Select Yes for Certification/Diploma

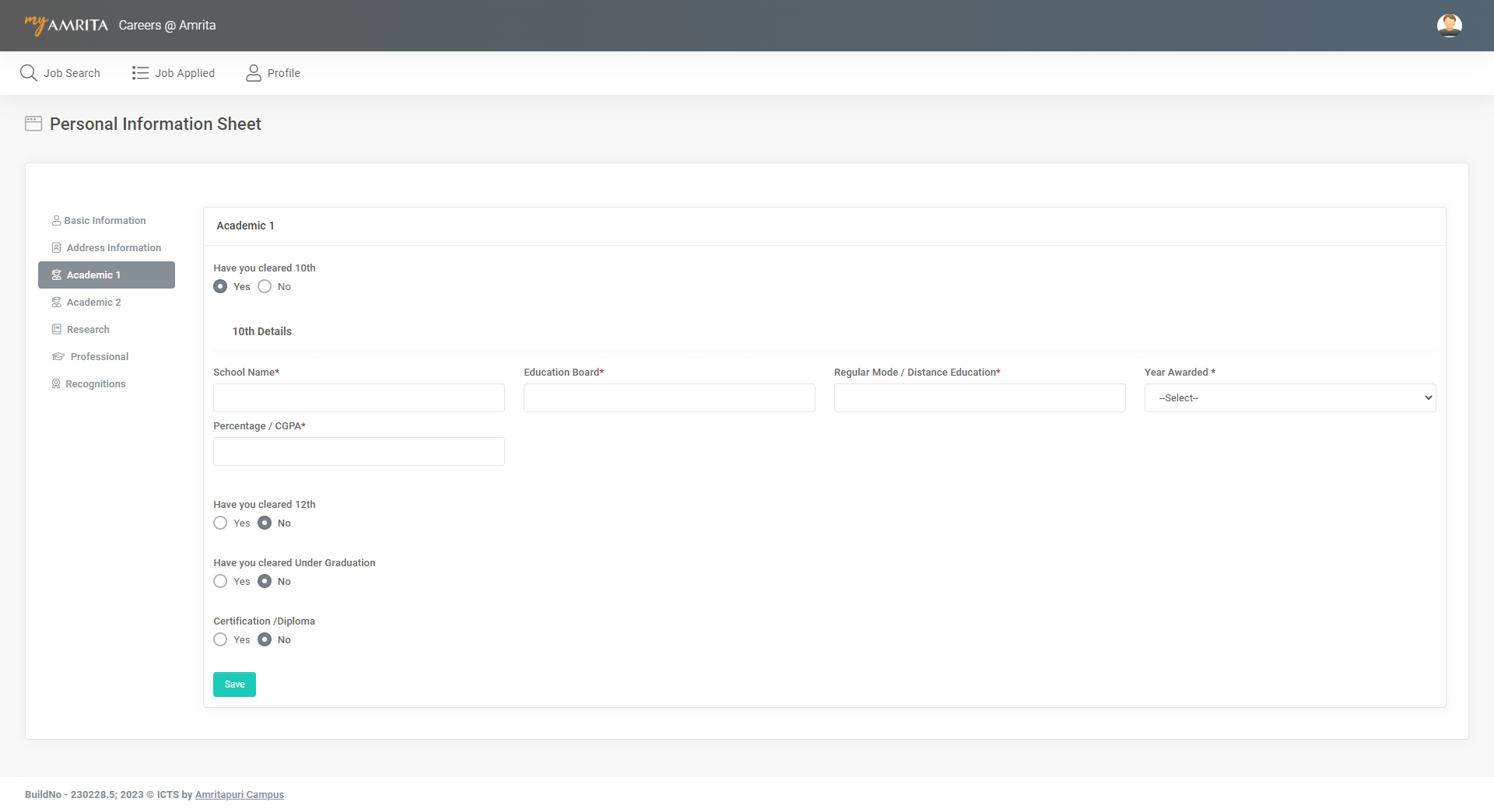pos(220,640)
